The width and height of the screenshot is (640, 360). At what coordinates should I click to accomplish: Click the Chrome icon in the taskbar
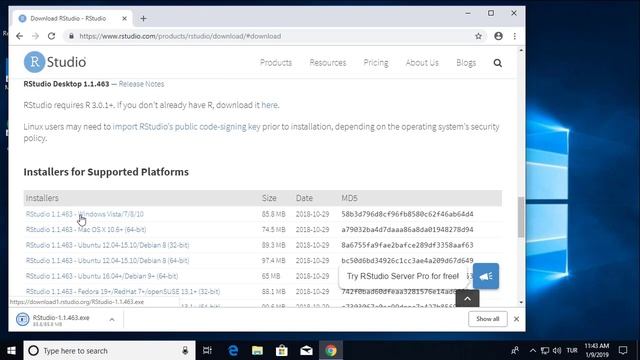coord(331,351)
